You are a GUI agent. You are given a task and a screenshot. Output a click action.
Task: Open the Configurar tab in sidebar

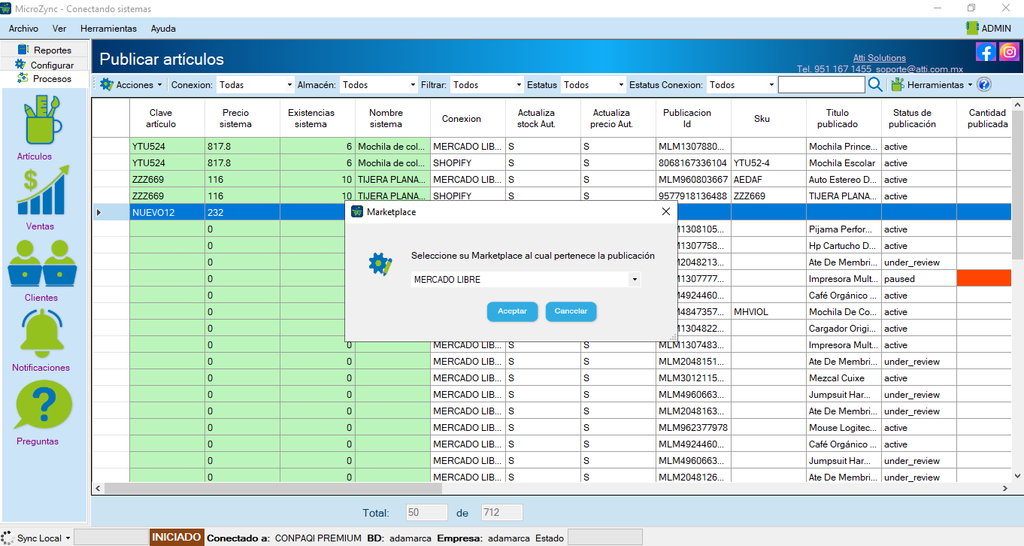[46, 65]
